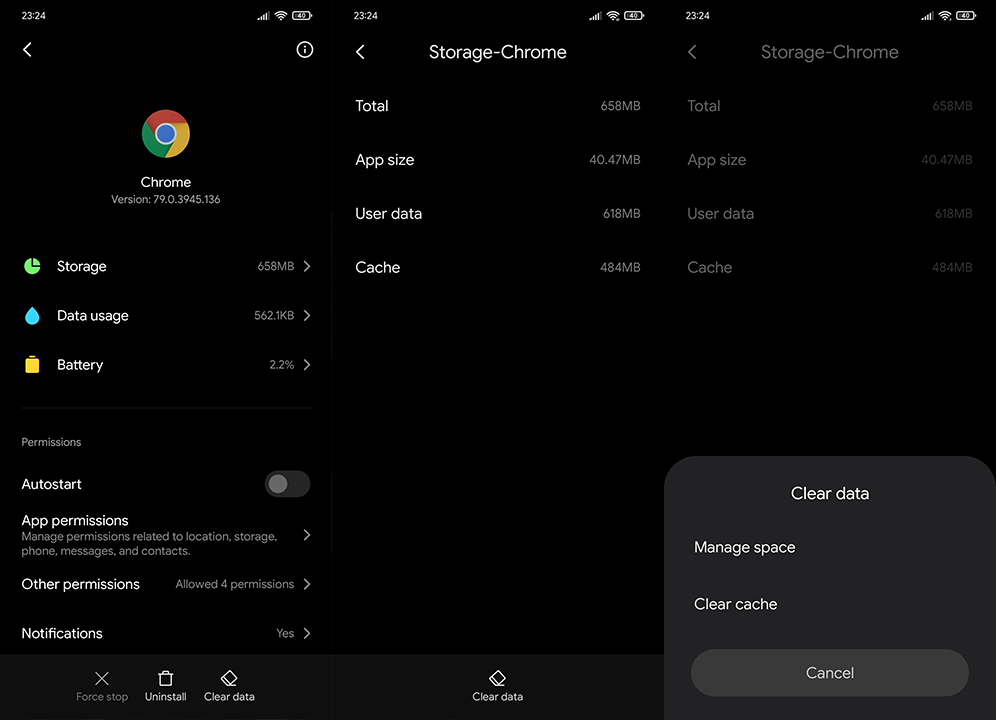Image resolution: width=996 pixels, height=720 pixels.
Task: Tap Cache row on middle storage screen
Action: coord(497,268)
